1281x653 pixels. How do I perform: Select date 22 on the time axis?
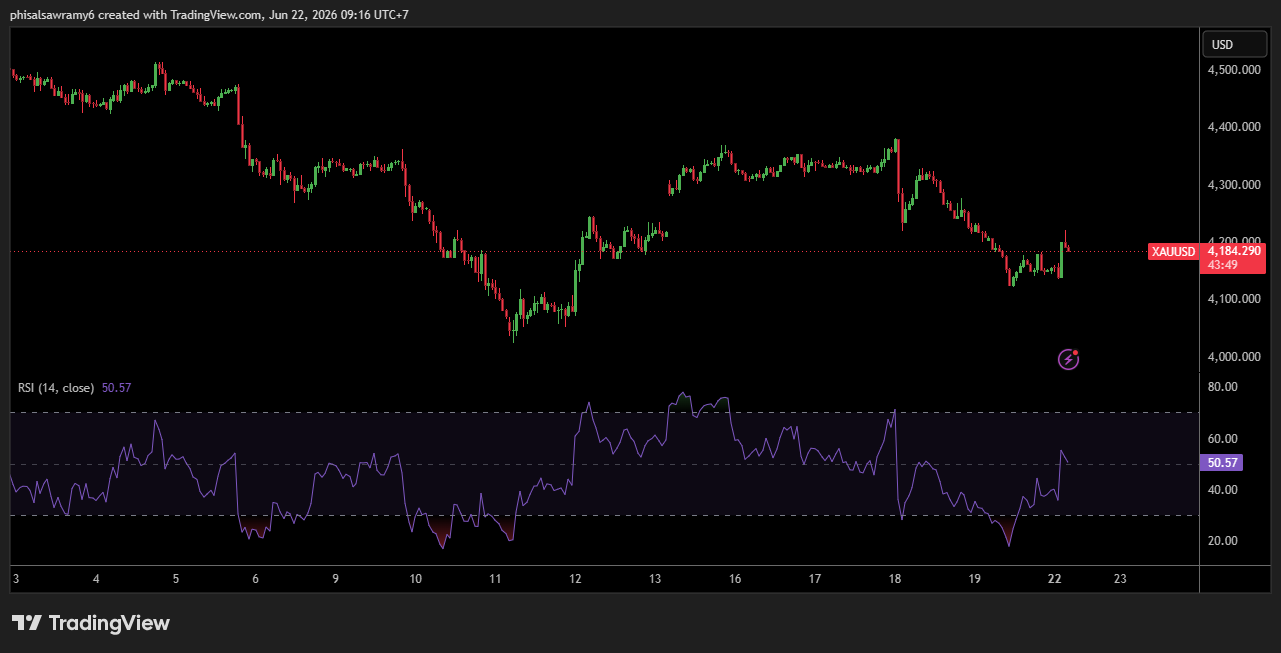click(1054, 579)
